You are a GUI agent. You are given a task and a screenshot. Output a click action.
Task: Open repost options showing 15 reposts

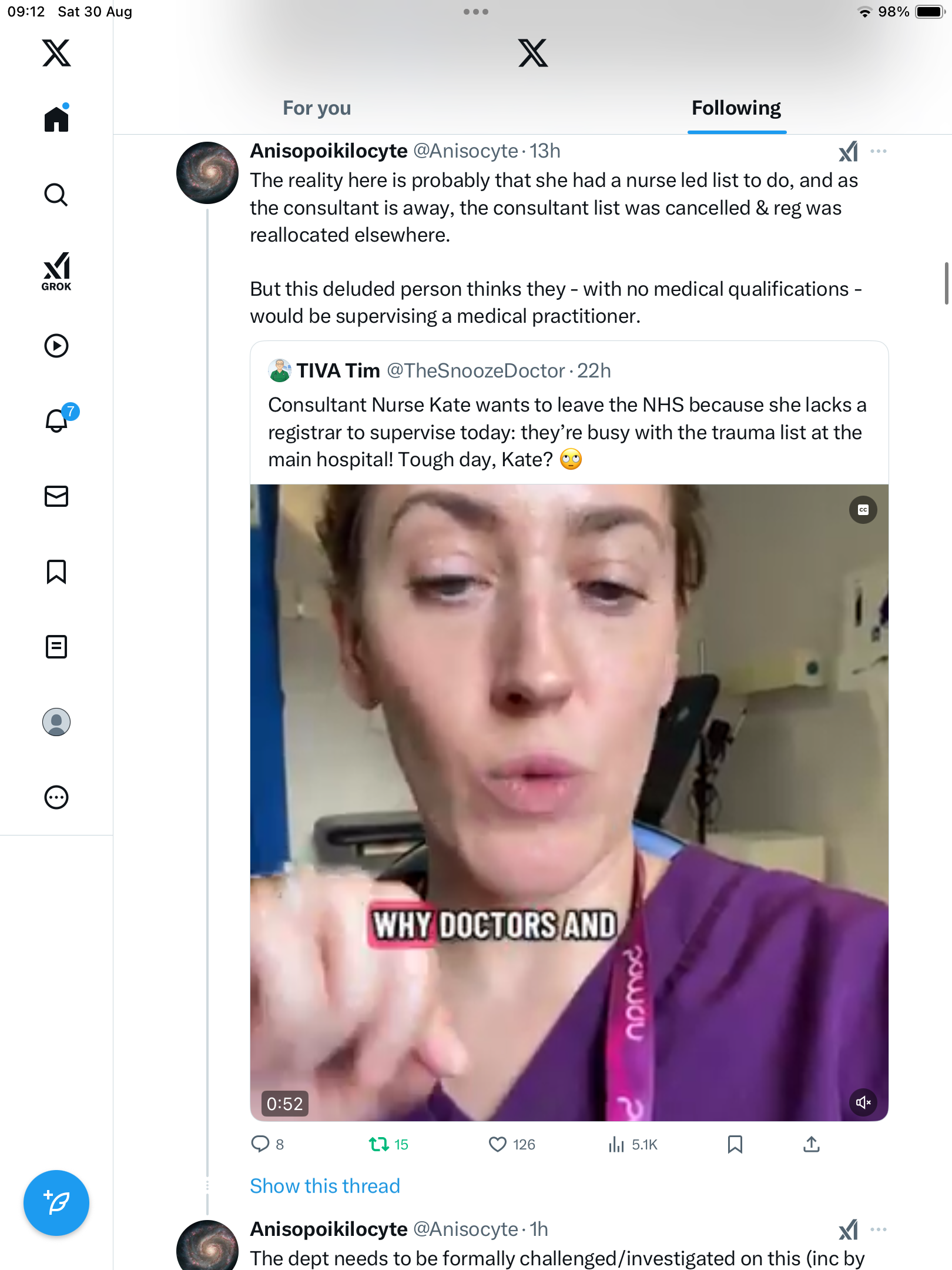(379, 1144)
